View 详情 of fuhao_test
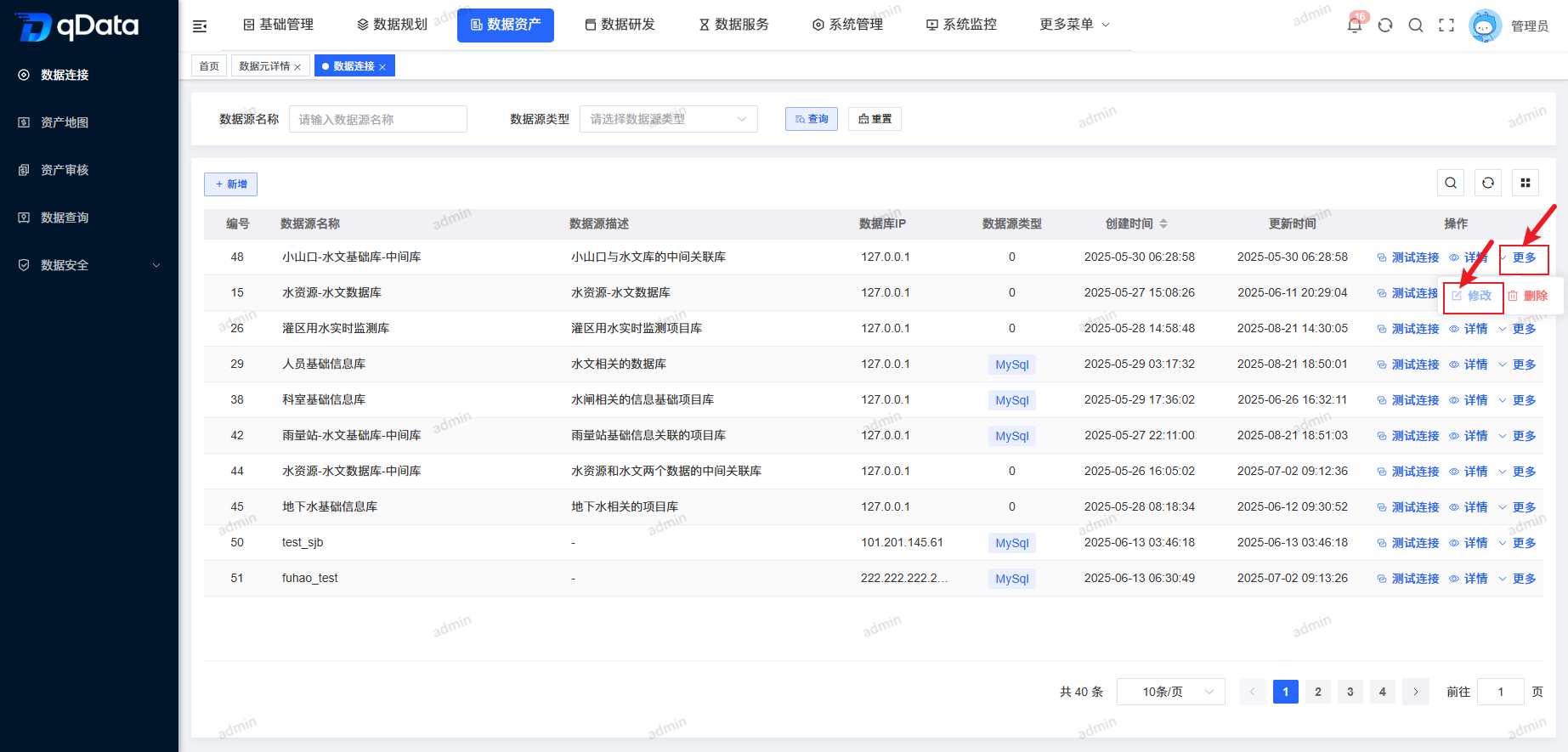1568x752 pixels. pyautogui.click(x=1469, y=579)
